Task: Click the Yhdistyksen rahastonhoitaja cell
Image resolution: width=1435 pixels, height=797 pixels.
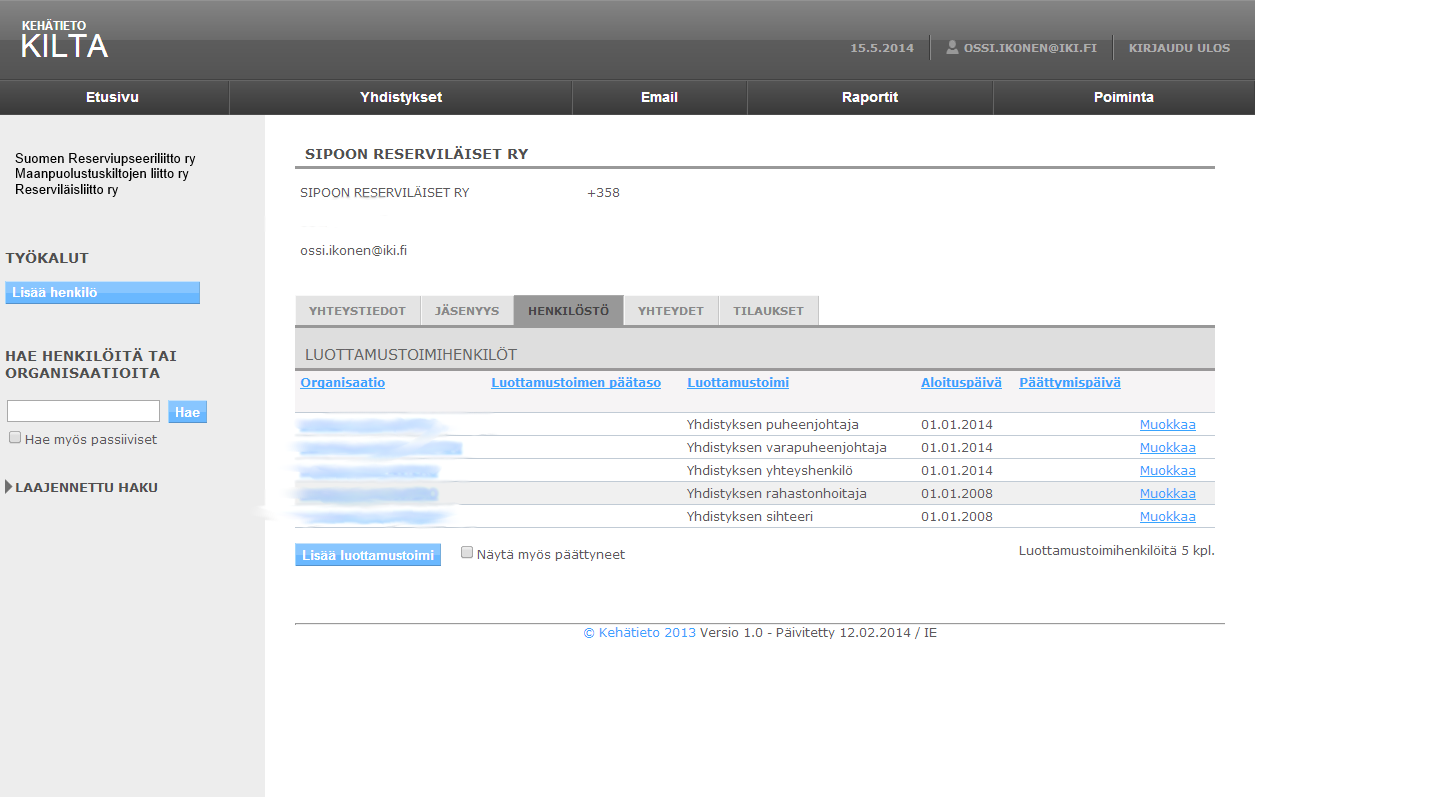Action: [x=777, y=493]
